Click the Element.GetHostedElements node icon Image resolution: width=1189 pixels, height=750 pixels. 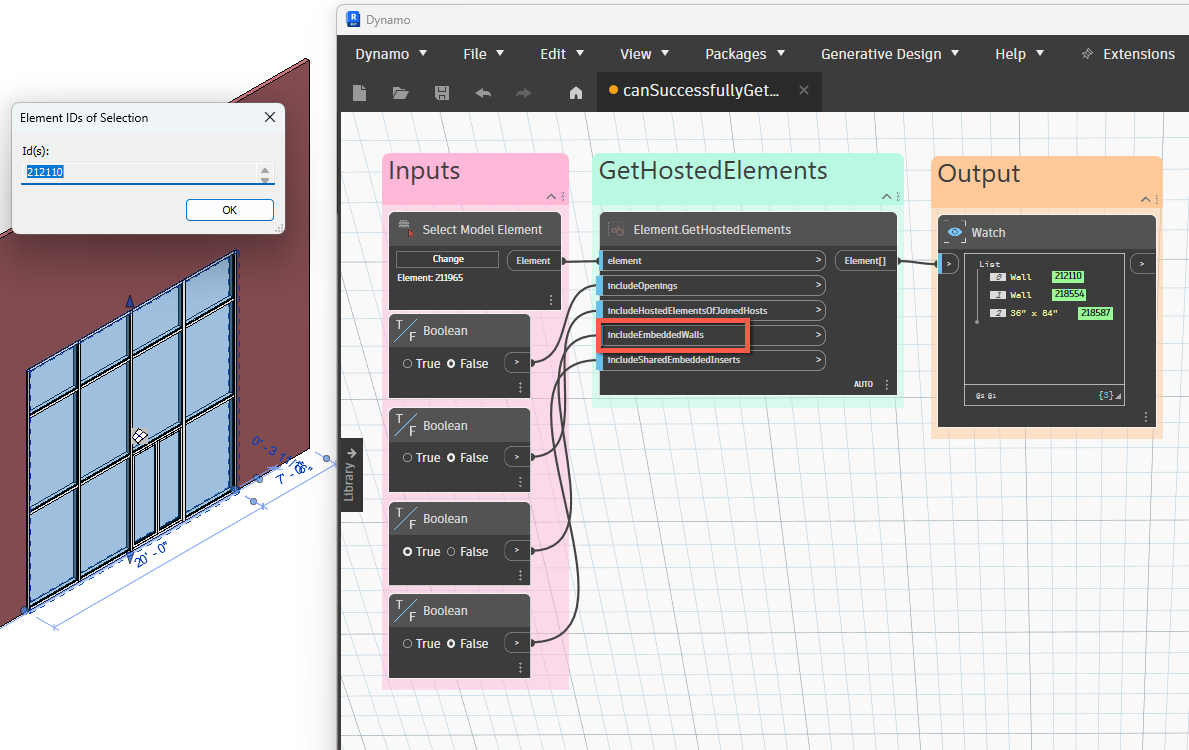tap(617, 229)
